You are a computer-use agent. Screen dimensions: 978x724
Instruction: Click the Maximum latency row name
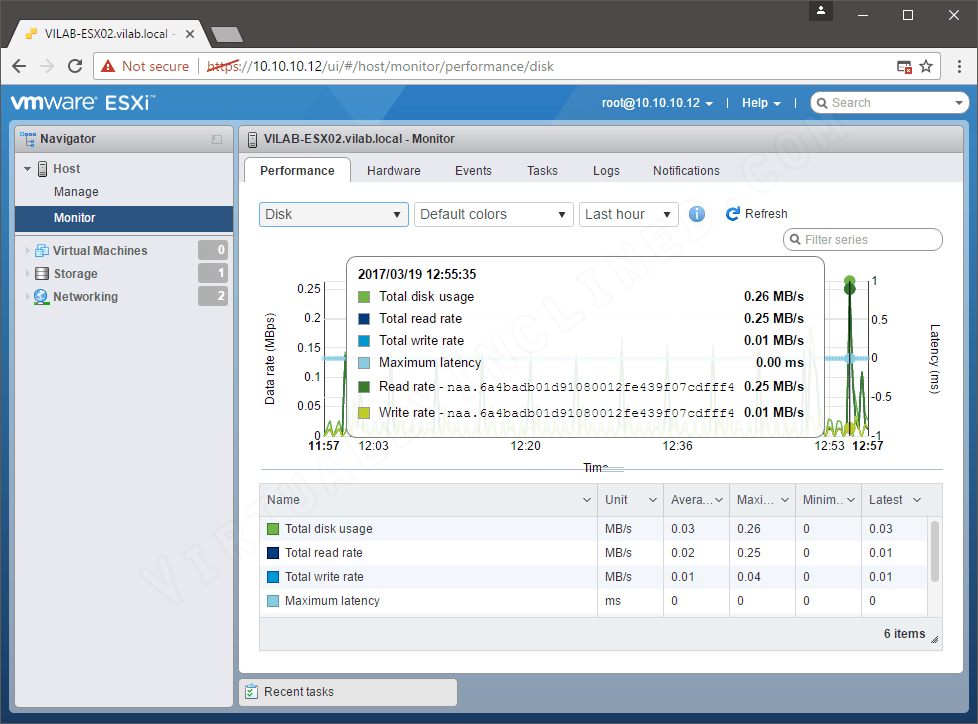pos(332,601)
